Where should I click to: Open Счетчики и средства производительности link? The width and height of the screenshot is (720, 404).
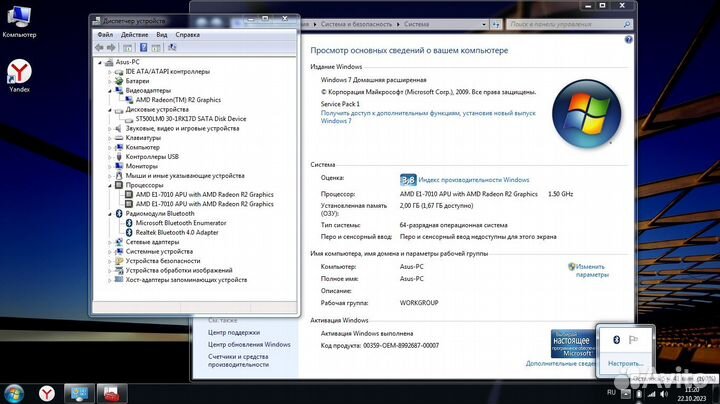238,360
